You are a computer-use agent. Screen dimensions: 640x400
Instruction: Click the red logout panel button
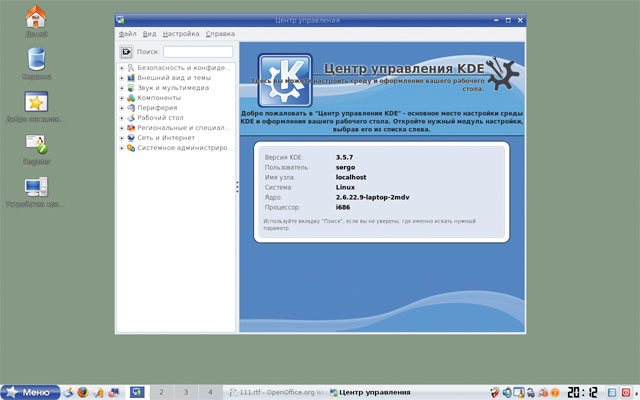point(626,392)
